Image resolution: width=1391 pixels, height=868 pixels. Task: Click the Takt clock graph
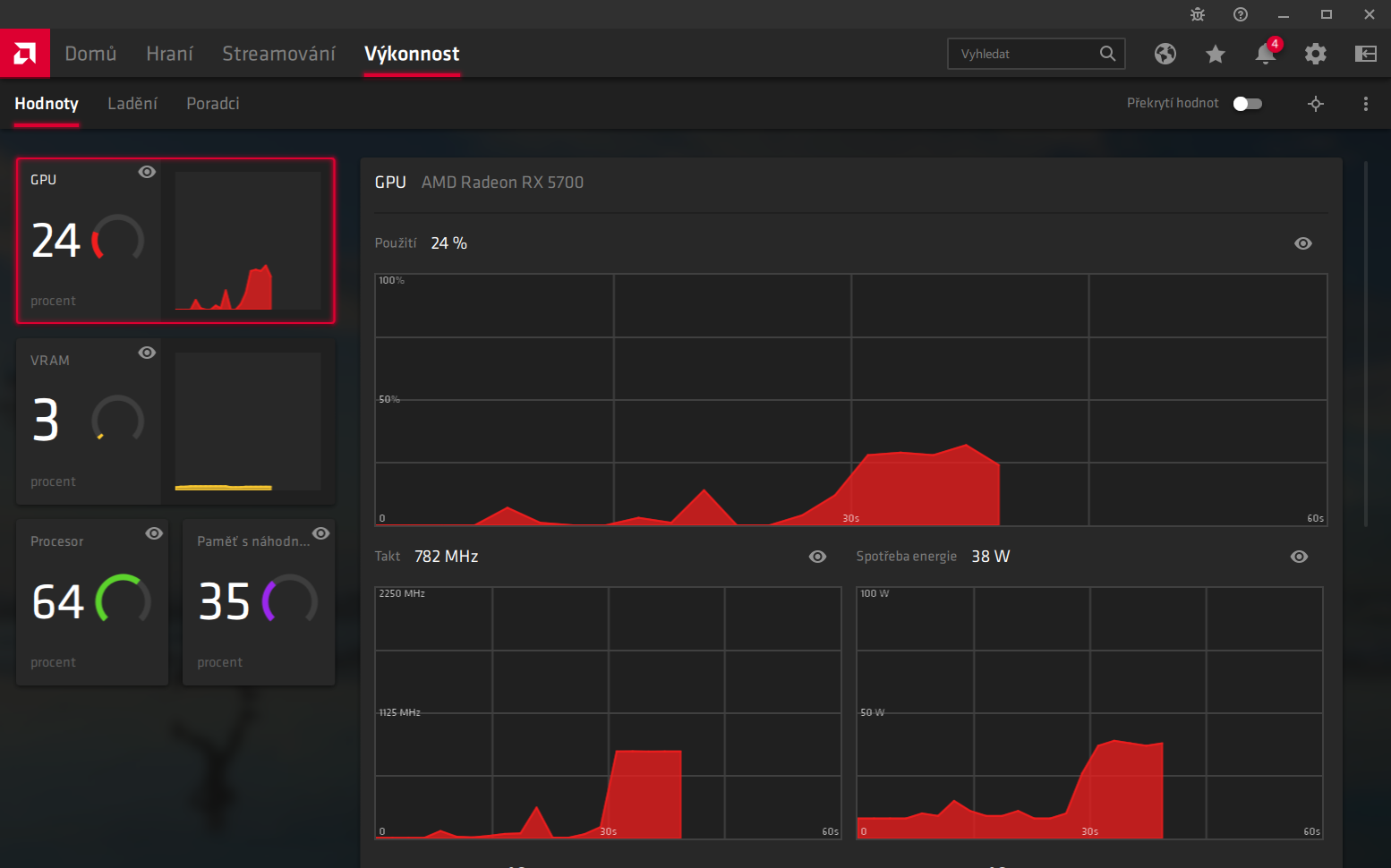608,713
